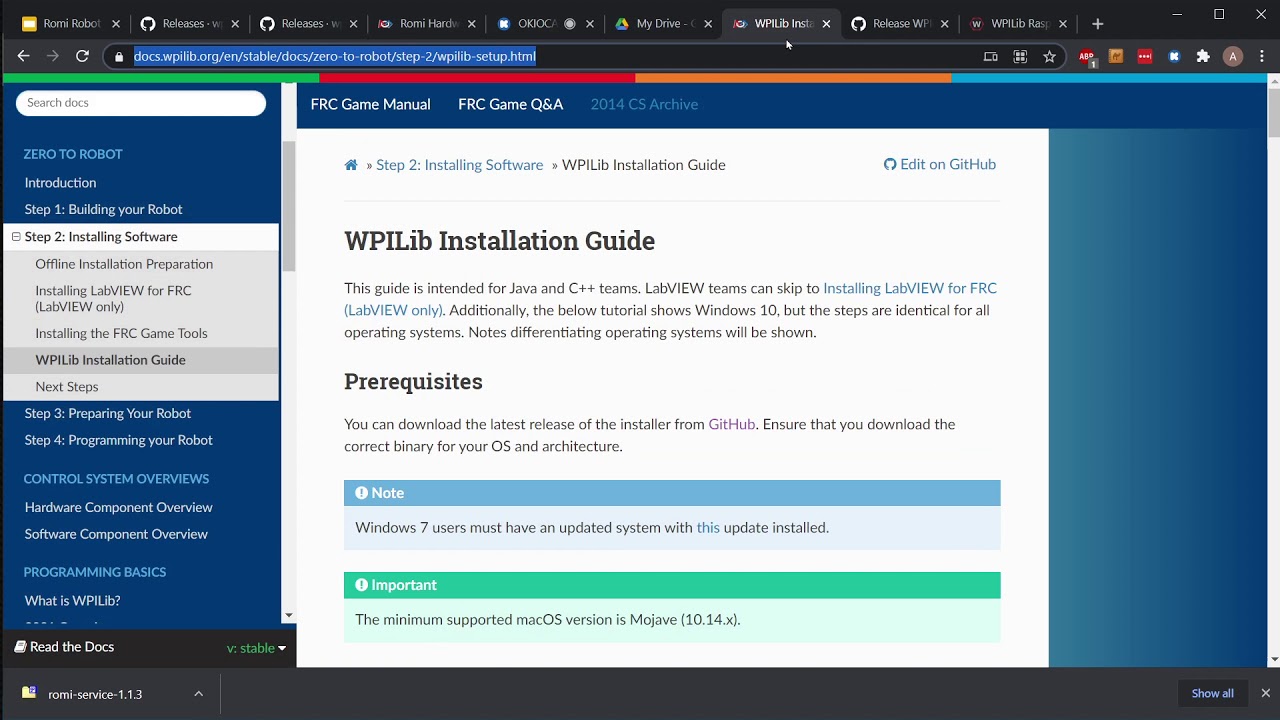The image size is (1280, 720).
Task: Close the downloads bar
Action: pyautogui.click(x=1265, y=693)
